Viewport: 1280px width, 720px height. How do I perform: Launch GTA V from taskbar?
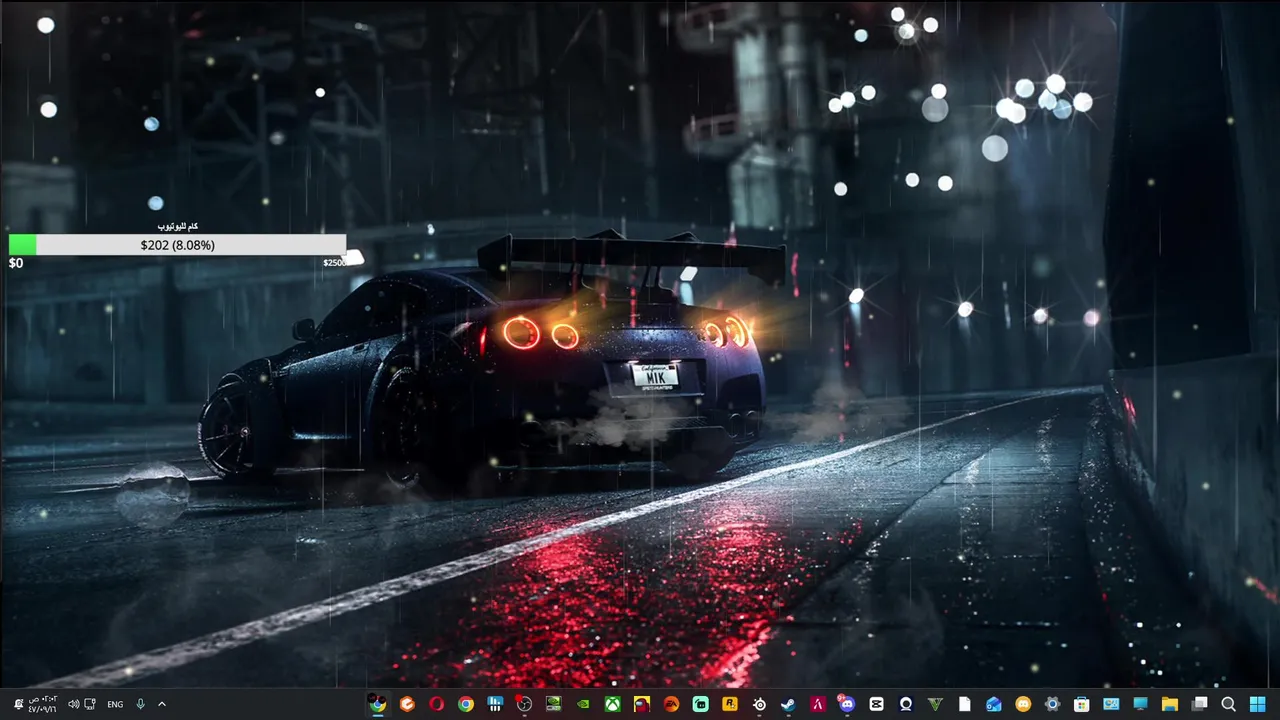(x=935, y=704)
